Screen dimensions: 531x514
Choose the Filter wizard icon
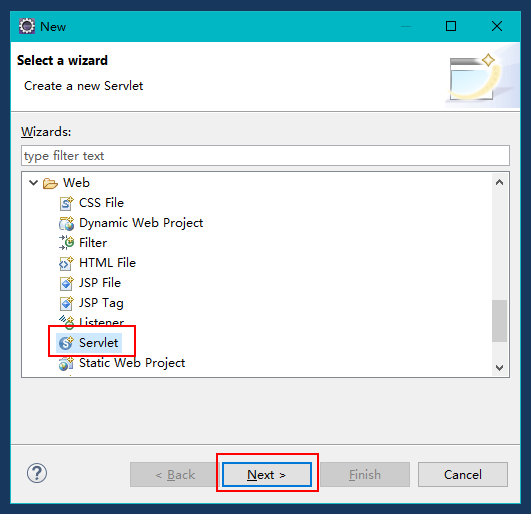pos(66,243)
